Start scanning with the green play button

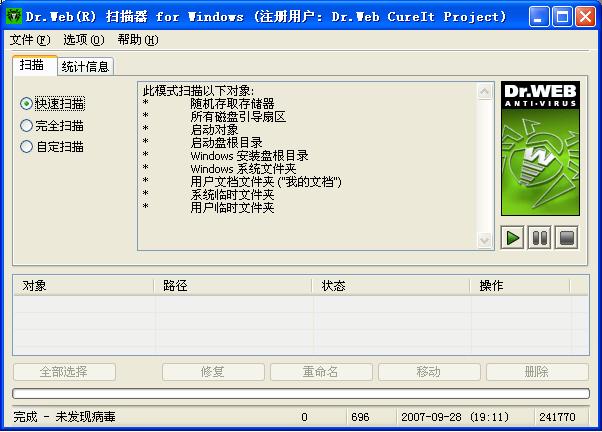coord(513,238)
